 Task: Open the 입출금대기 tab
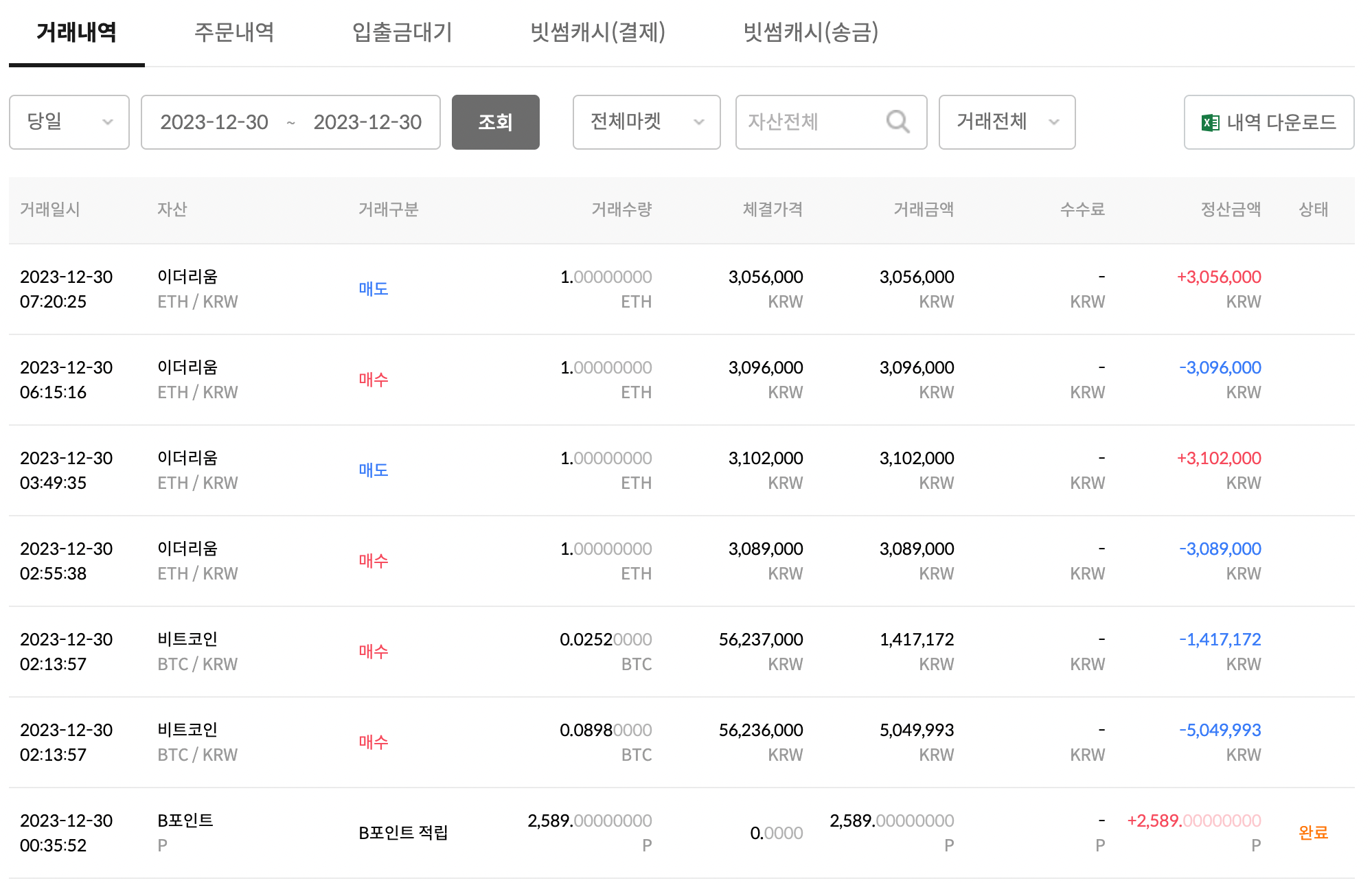coord(402,32)
